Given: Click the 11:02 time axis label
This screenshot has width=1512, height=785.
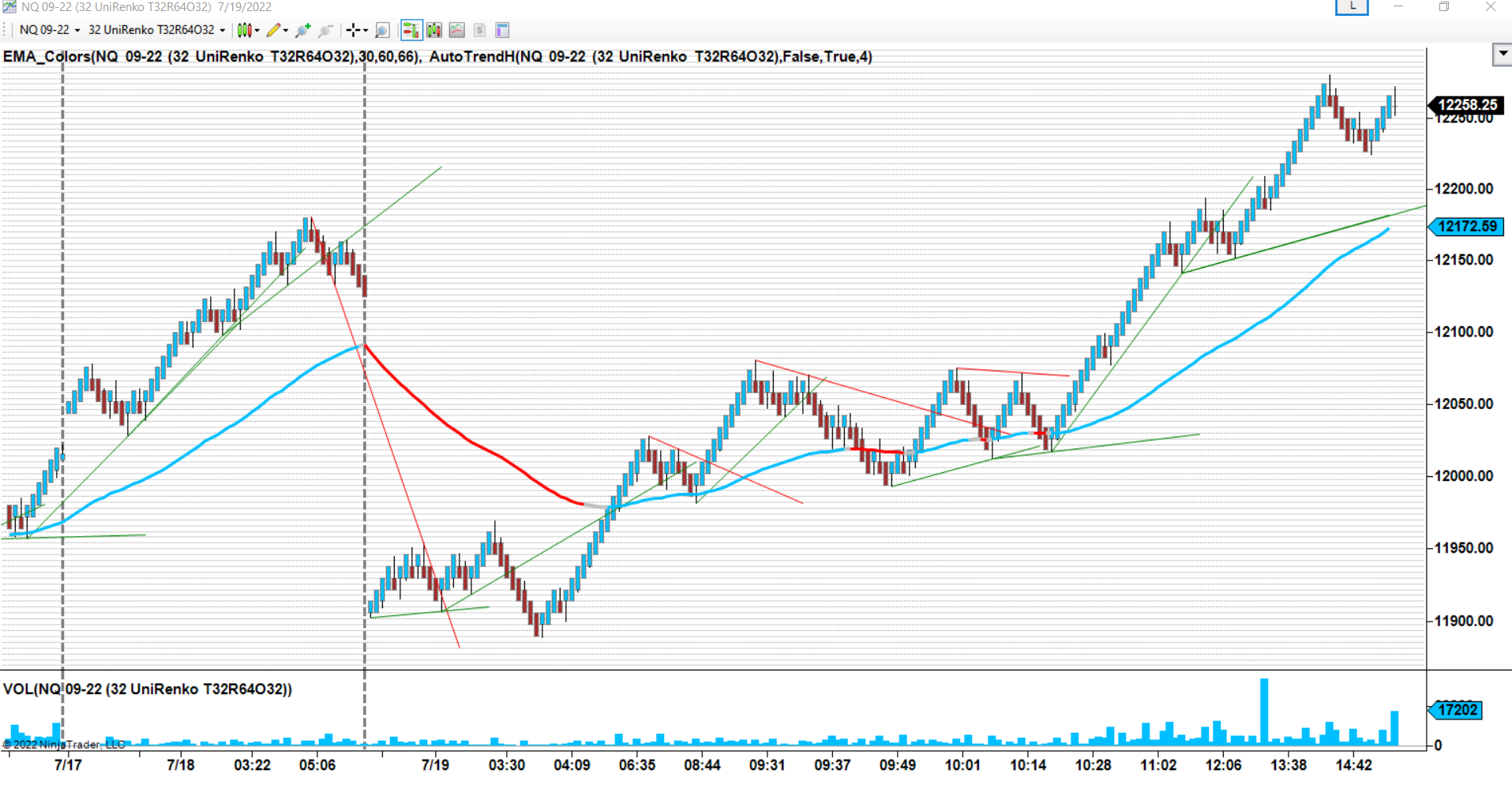Looking at the screenshot, I should point(1158,765).
